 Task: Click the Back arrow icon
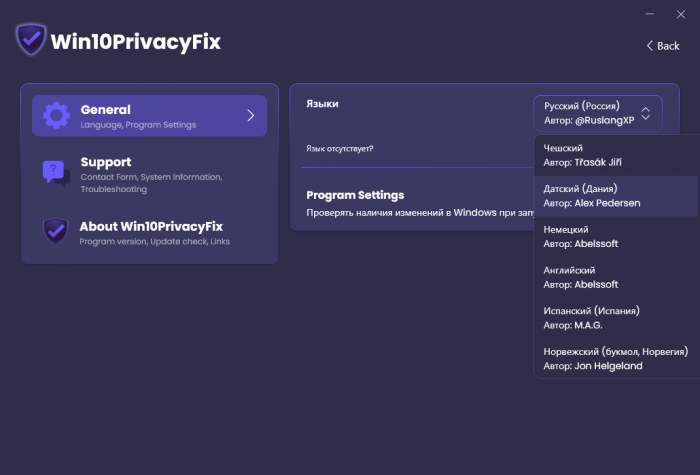click(649, 46)
